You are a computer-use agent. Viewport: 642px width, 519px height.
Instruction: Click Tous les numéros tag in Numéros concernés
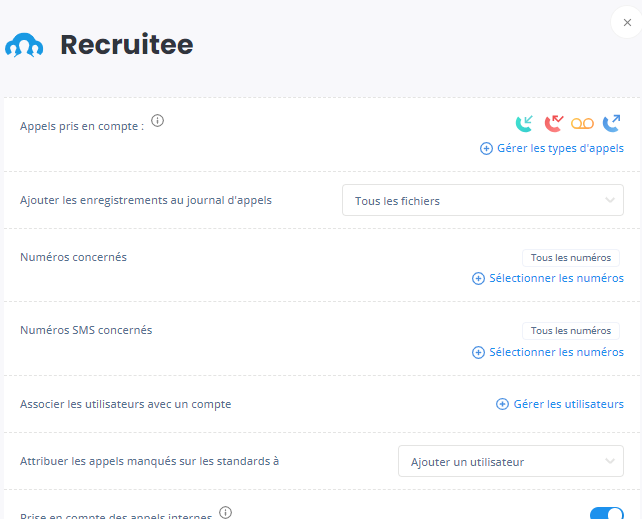571,258
